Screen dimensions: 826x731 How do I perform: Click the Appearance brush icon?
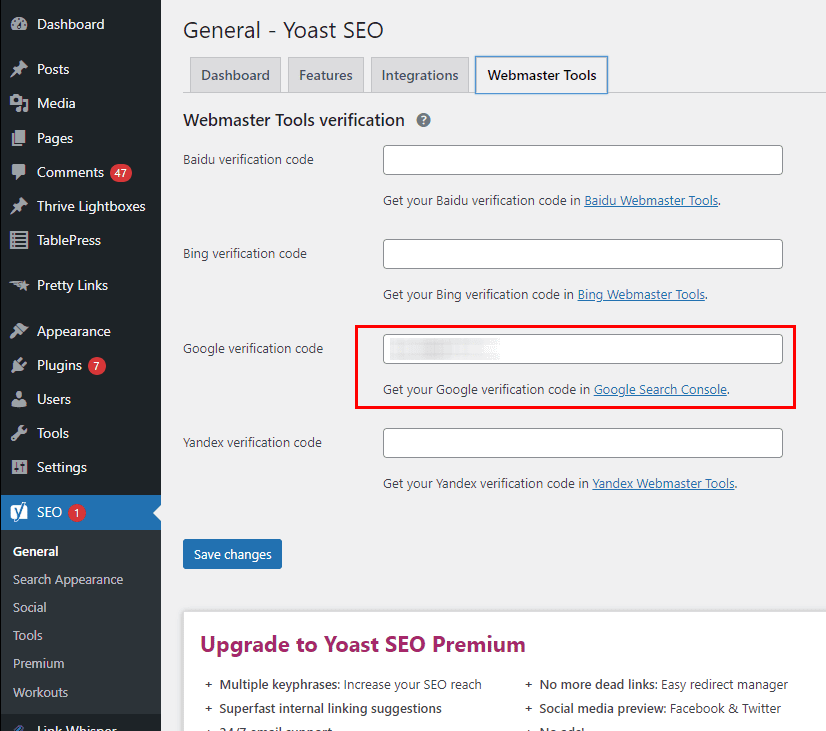pos(18,331)
